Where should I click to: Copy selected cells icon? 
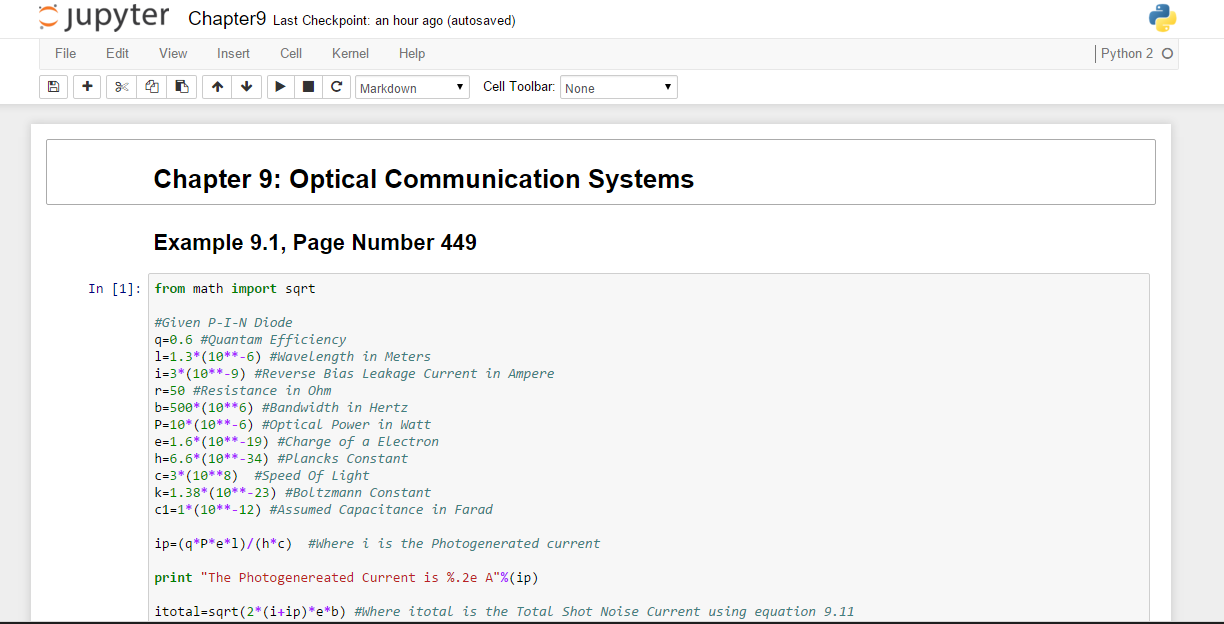pos(152,87)
